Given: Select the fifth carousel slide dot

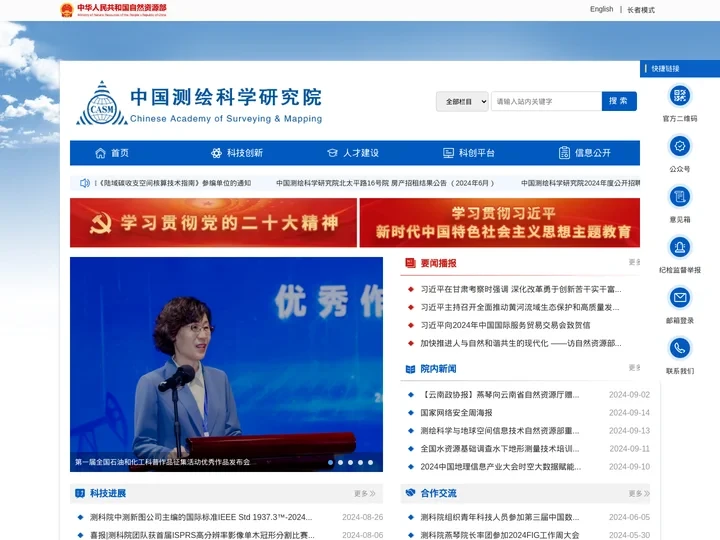Looking at the screenshot, I should [x=371, y=462].
